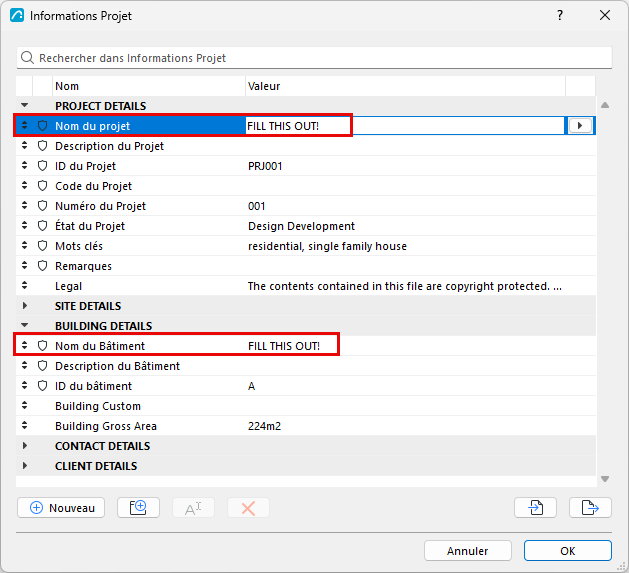Confirm with the OK button

(x=568, y=551)
